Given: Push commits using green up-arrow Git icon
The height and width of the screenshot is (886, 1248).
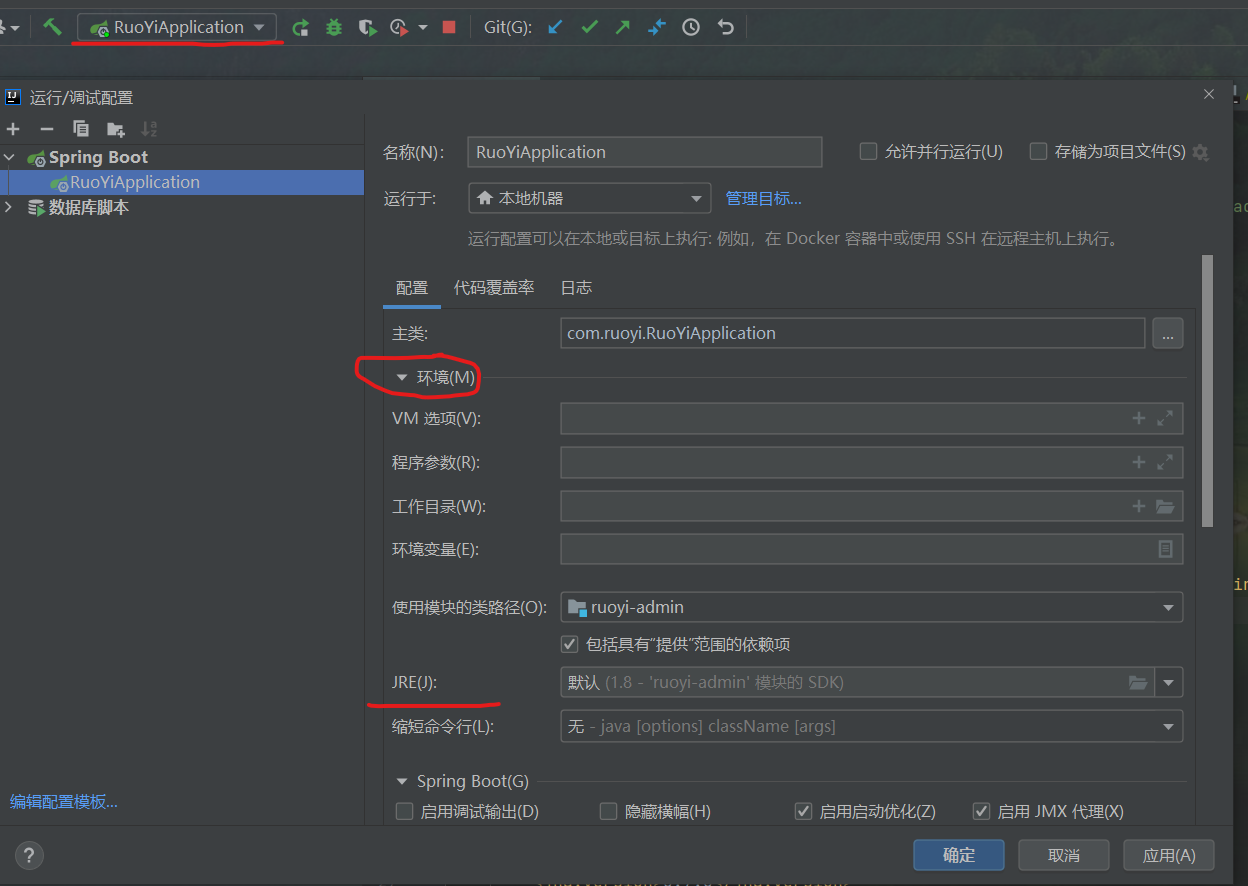Looking at the screenshot, I should (x=621, y=27).
